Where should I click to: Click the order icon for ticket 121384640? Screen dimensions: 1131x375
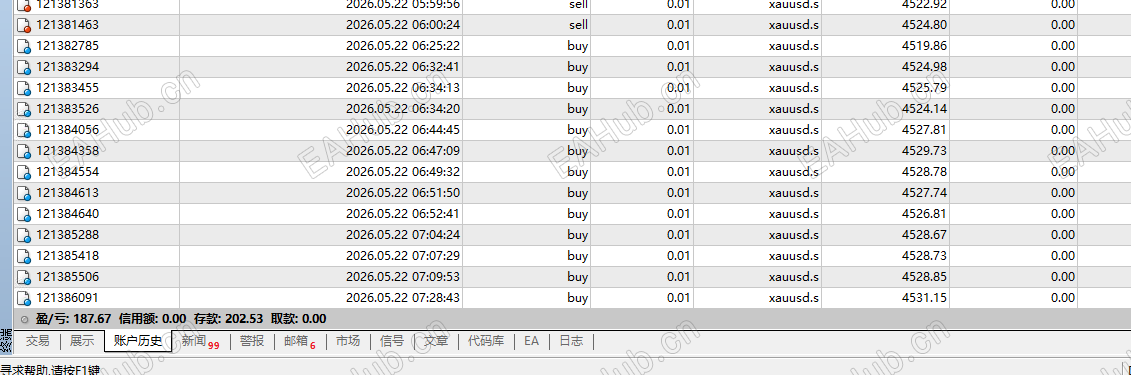click(24, 214)
